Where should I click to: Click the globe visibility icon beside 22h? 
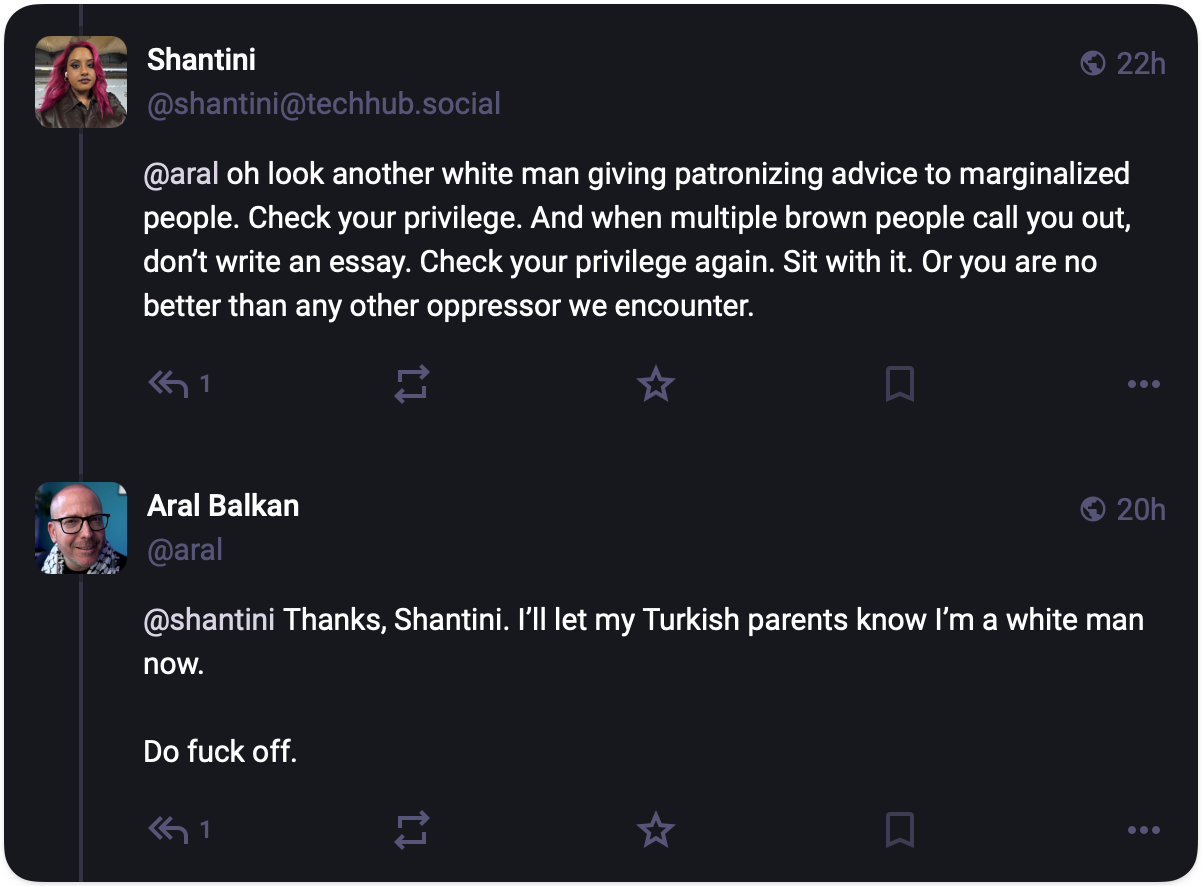[x=1093, y=64]
